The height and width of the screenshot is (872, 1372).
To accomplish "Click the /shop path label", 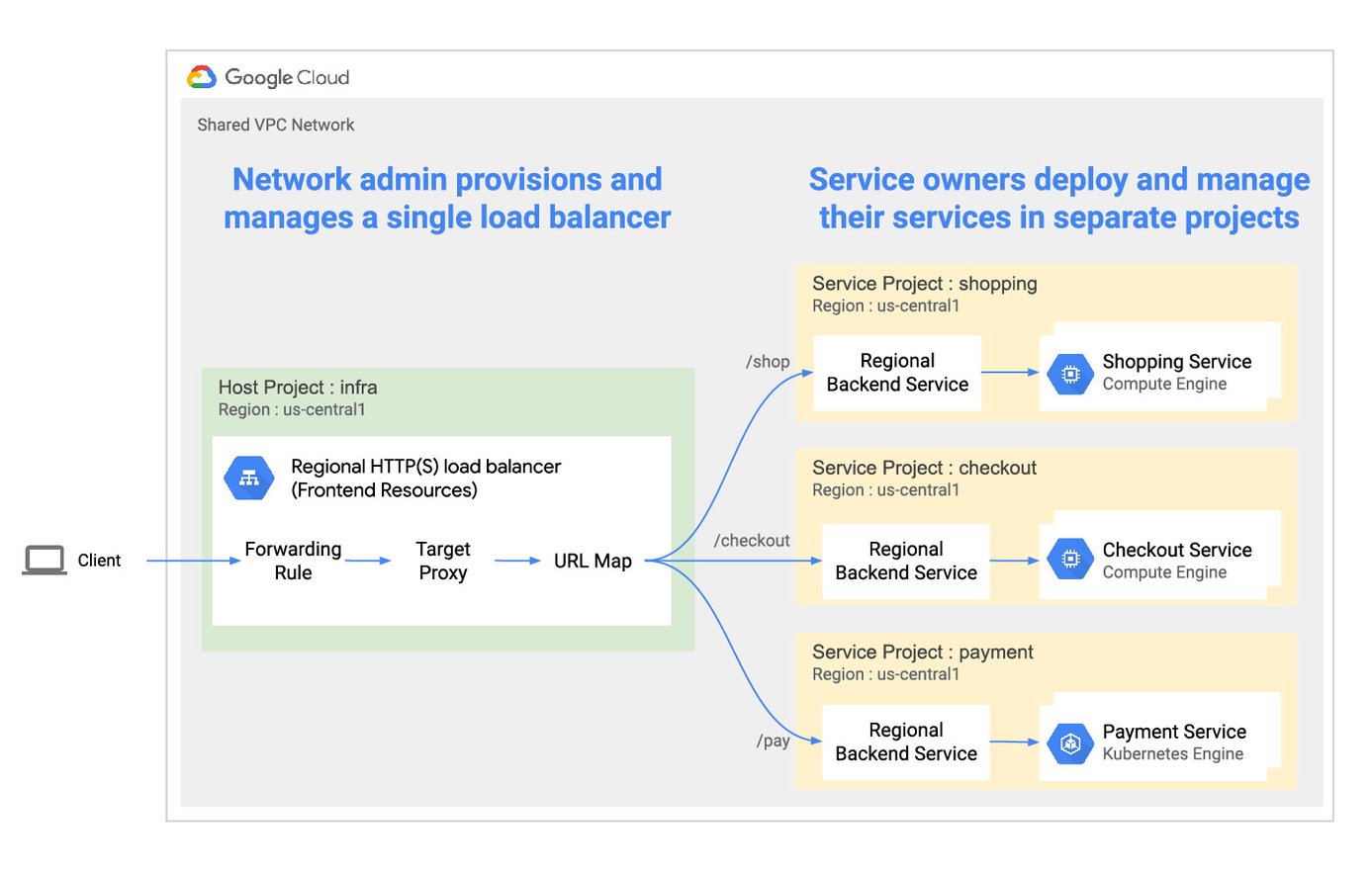I will 769,362.
